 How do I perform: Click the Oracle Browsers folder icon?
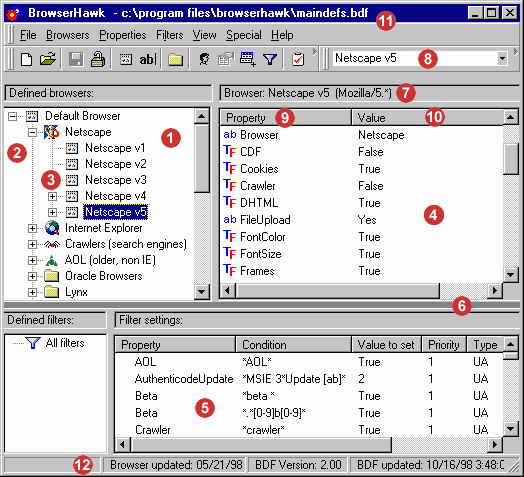[51, 276]
